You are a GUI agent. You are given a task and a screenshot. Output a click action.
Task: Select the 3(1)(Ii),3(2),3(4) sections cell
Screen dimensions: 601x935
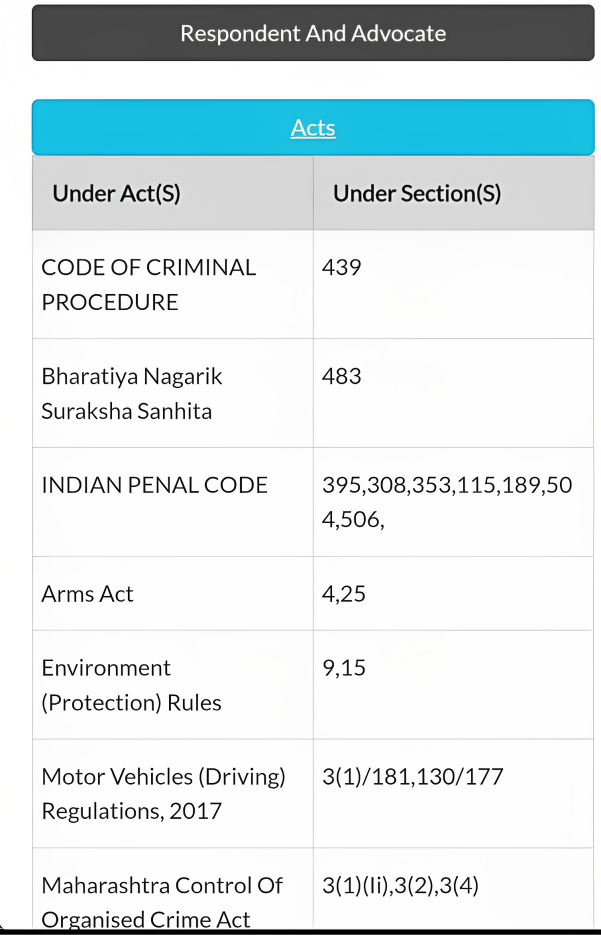click(x=400, y=886)
